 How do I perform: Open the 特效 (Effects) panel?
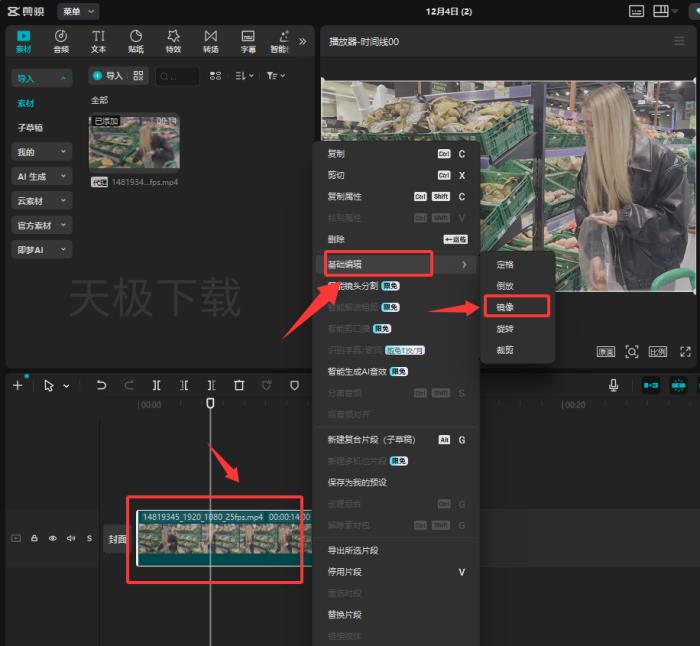coord(173,40)
